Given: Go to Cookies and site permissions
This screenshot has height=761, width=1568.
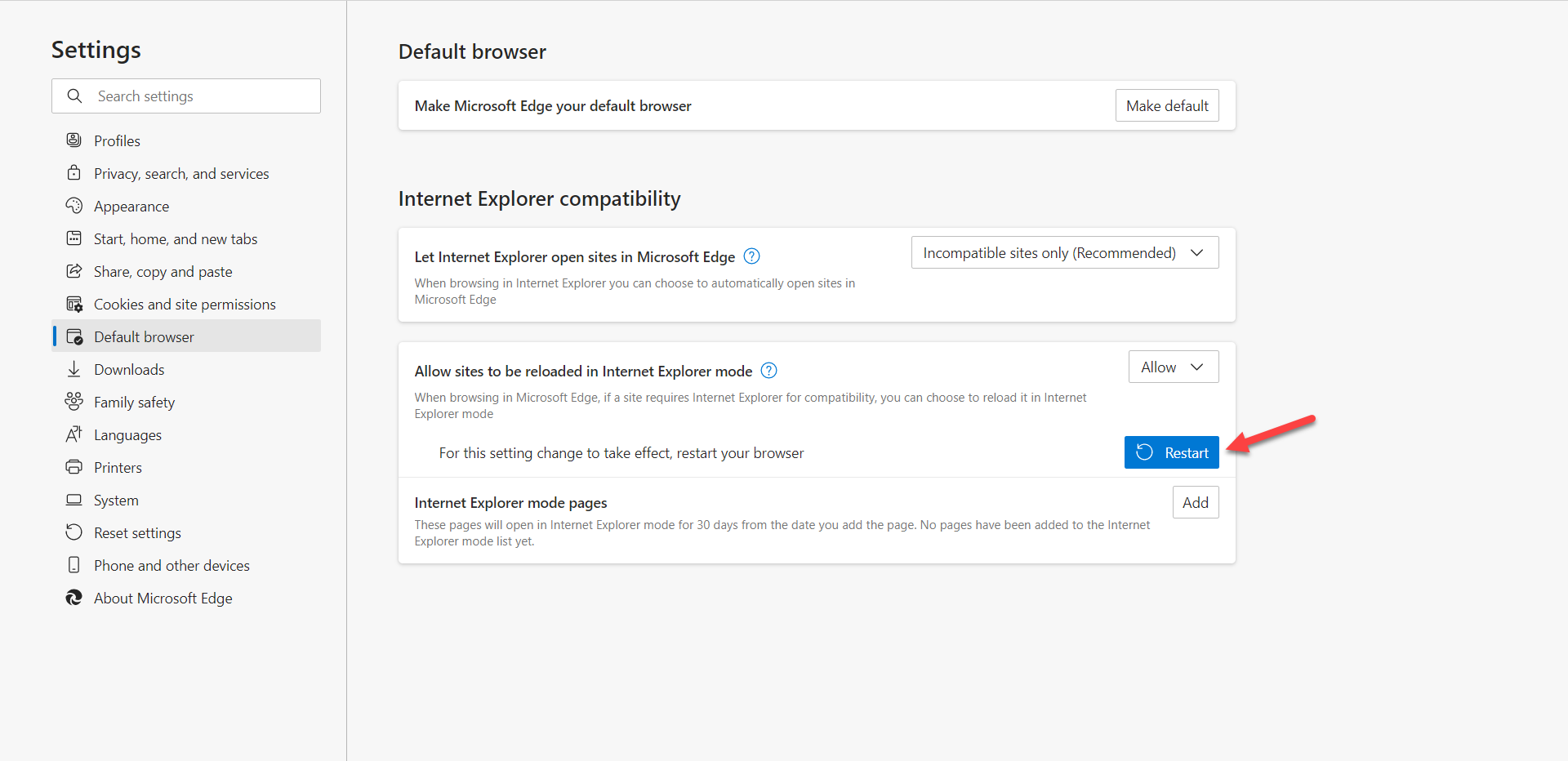Looking at the screenshot, I should coord(185,305).
